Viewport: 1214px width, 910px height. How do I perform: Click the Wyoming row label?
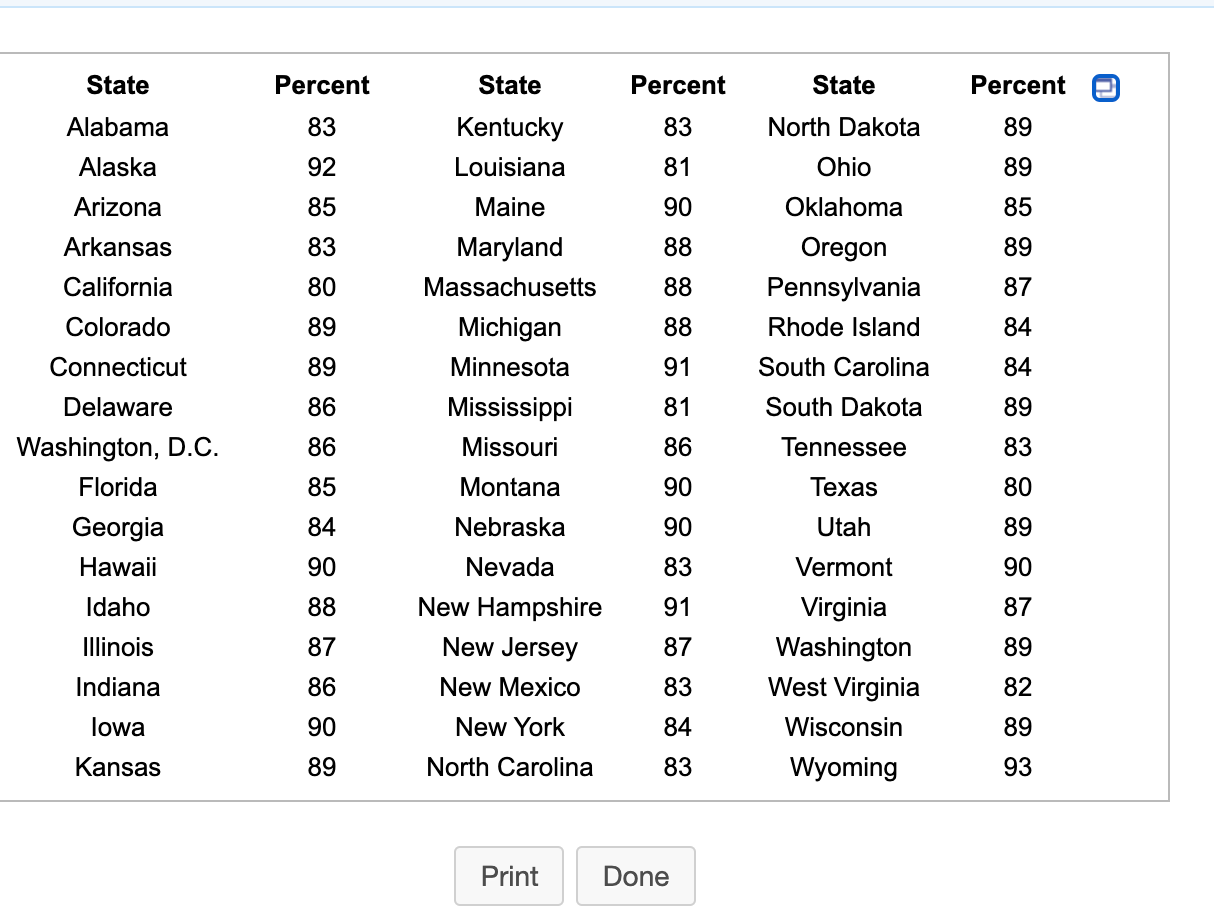(843, 768)
